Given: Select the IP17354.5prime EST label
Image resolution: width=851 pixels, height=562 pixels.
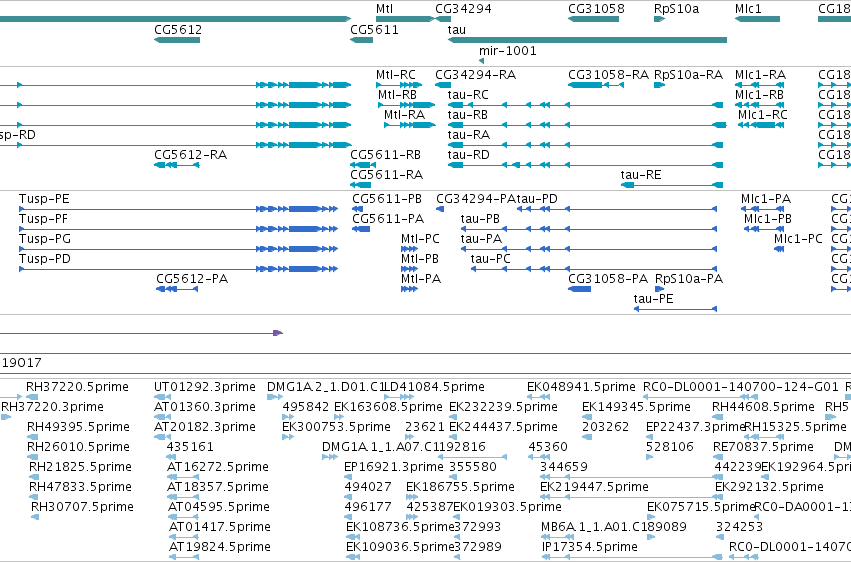Looking at the screenshot, I should coord(590,547).
